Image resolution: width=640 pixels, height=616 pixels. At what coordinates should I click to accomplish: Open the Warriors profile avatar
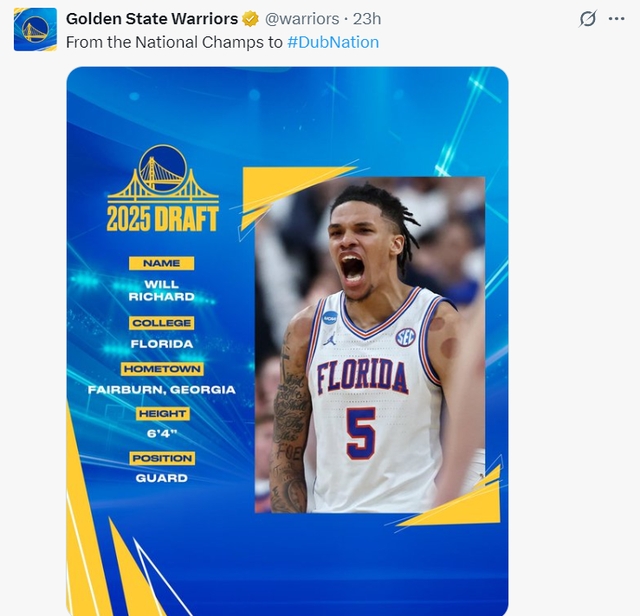click(x=35, y=29)
